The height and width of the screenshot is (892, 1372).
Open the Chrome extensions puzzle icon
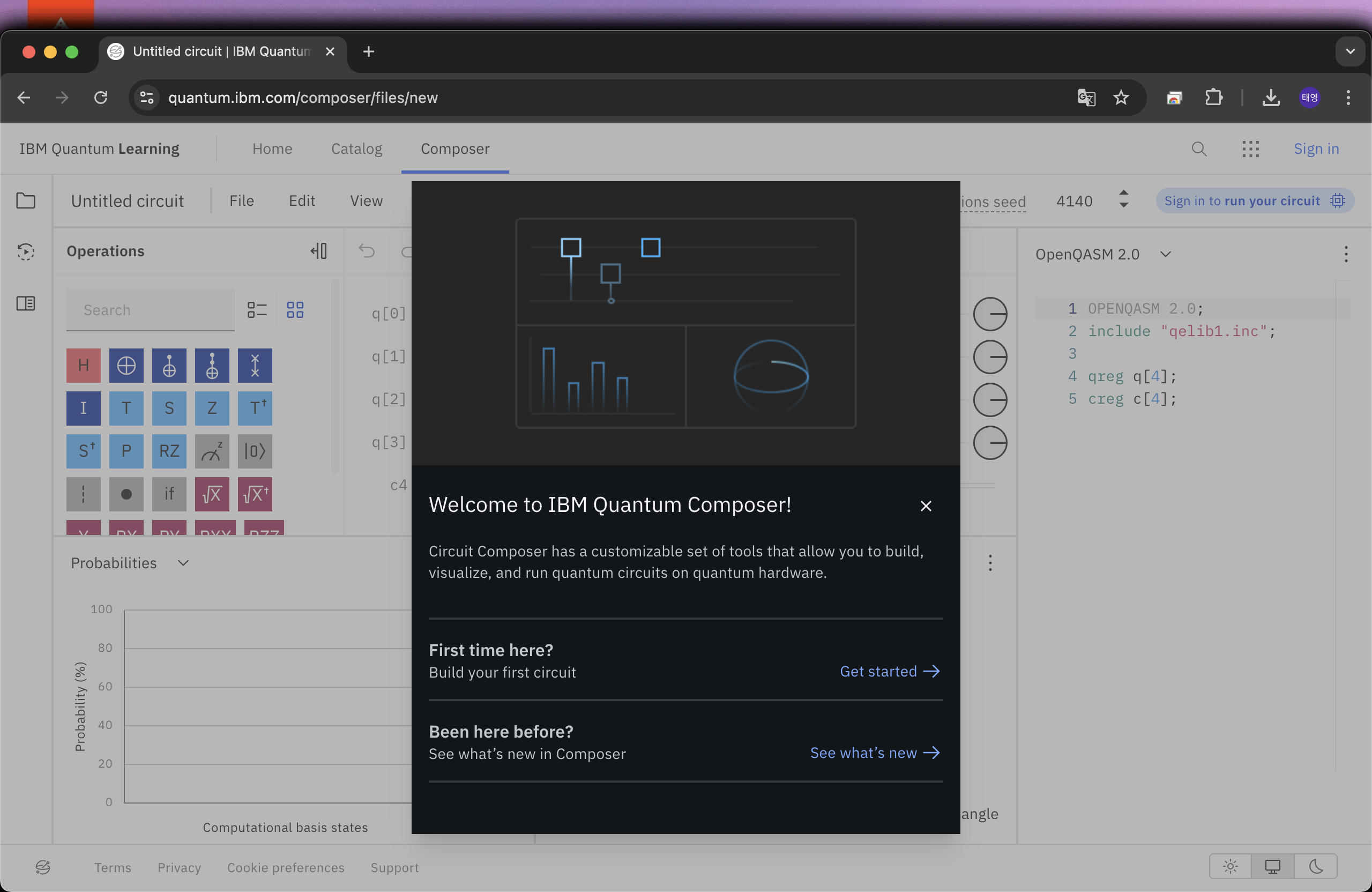pyautogui.click(x=1213, y=98)
